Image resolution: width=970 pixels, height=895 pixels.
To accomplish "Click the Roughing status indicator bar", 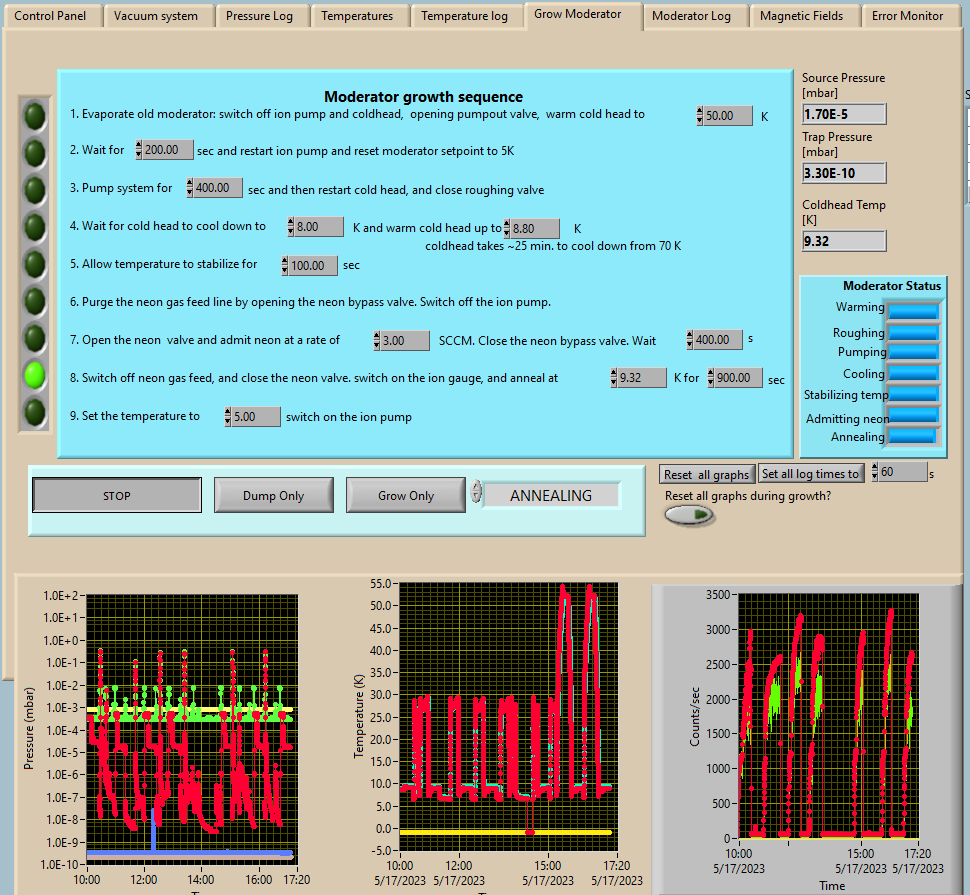I will pos(913,332).
